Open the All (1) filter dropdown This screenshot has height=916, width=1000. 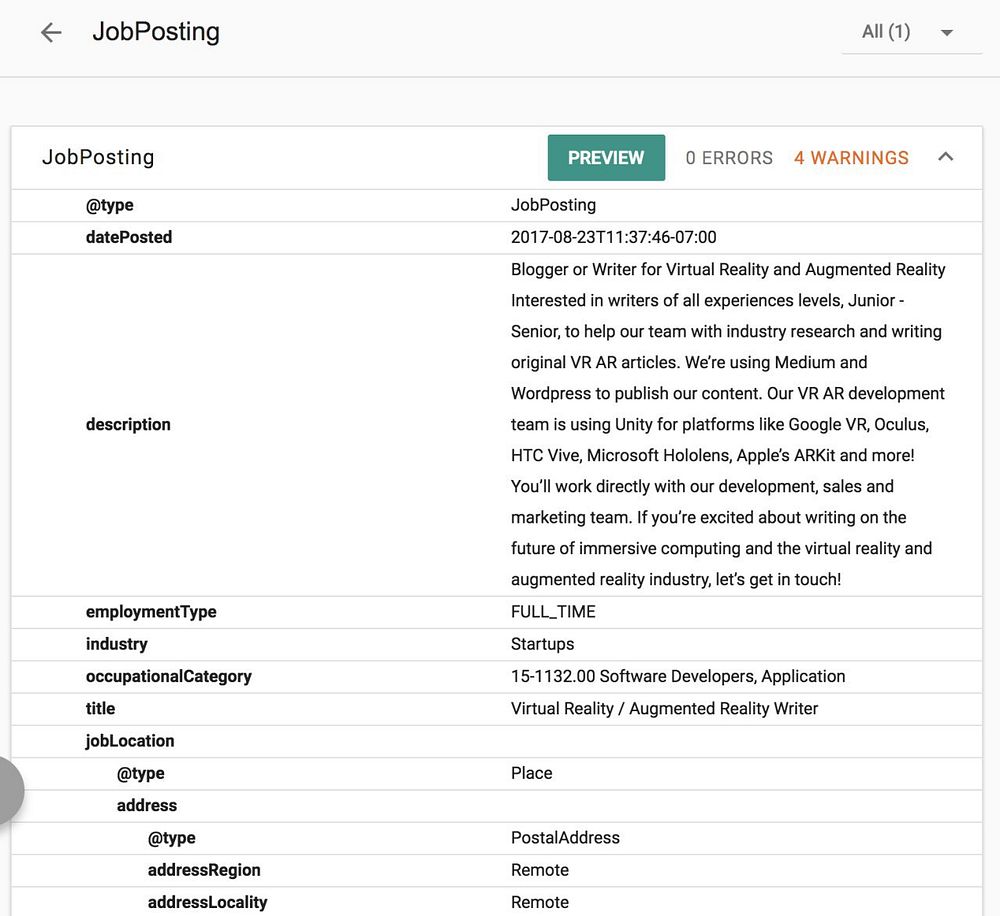[x=910, y=32]
